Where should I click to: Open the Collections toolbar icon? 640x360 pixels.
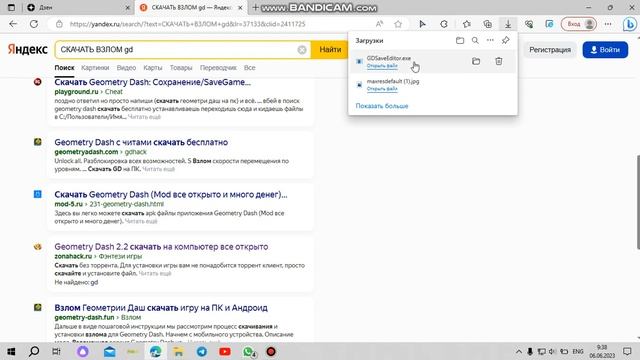point(487,24)
